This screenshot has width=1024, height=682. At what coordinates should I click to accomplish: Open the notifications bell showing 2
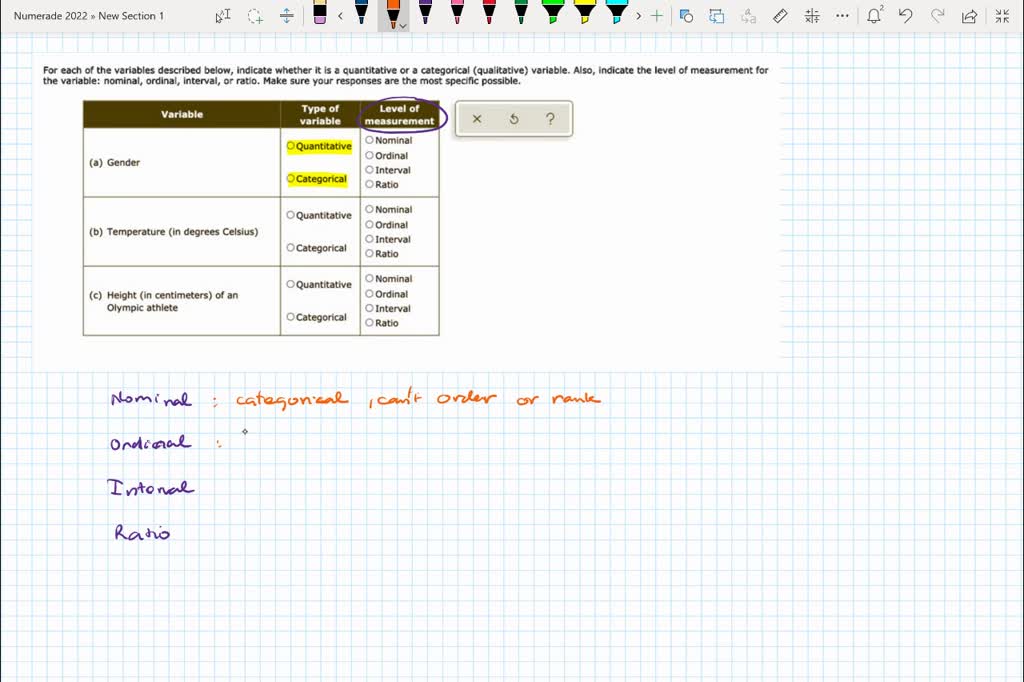click(873, 16)
